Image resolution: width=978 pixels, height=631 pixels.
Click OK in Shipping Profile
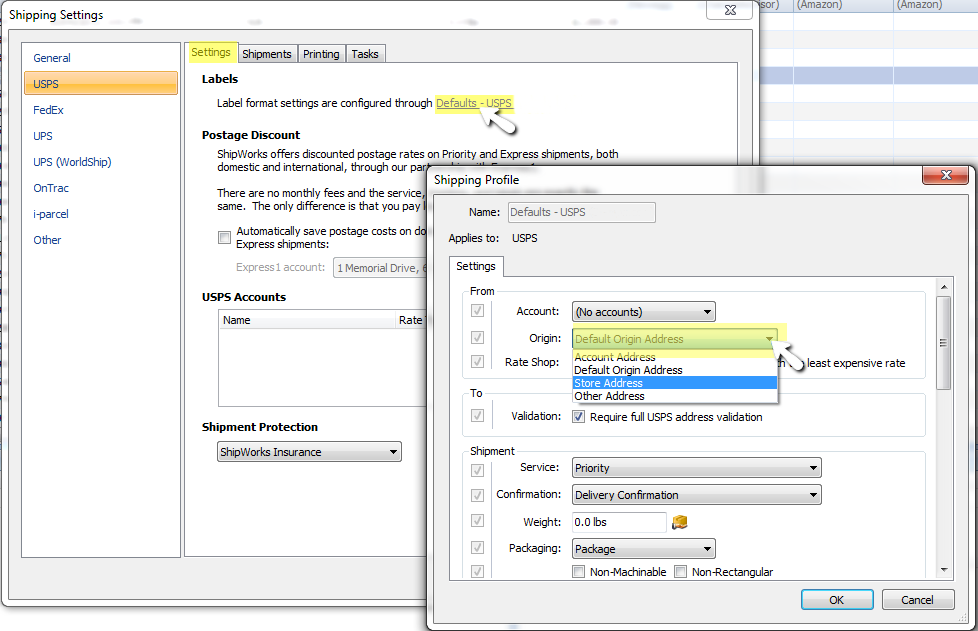[837, 600]
